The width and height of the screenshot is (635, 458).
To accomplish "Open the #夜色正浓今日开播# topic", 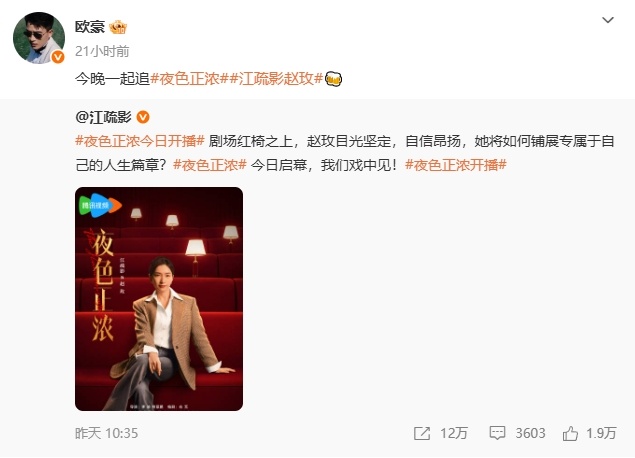I will (x=140, y=141).
